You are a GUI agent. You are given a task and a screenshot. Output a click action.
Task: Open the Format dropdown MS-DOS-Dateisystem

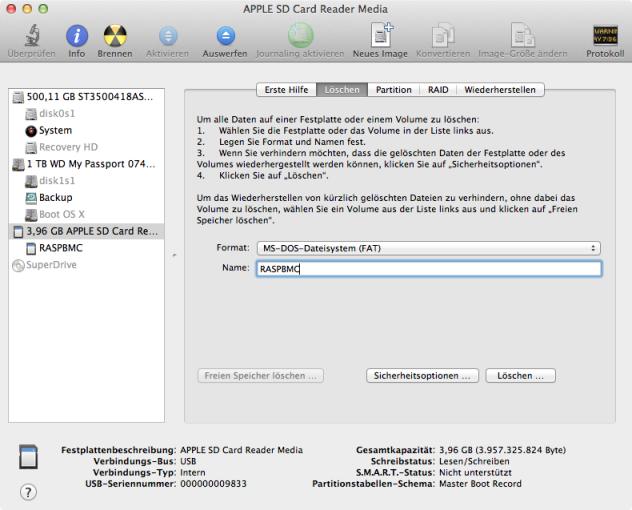pos(429,248)
